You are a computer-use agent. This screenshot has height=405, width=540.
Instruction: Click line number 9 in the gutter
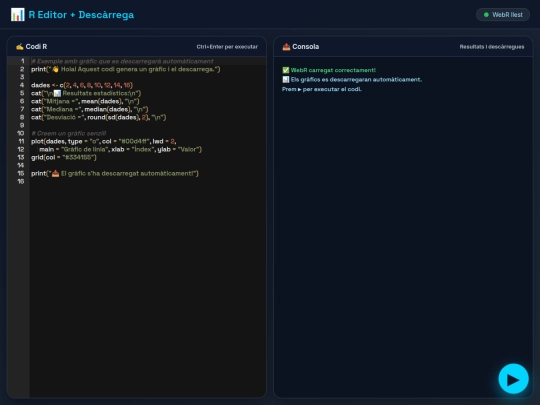click(x=22, y=125)
